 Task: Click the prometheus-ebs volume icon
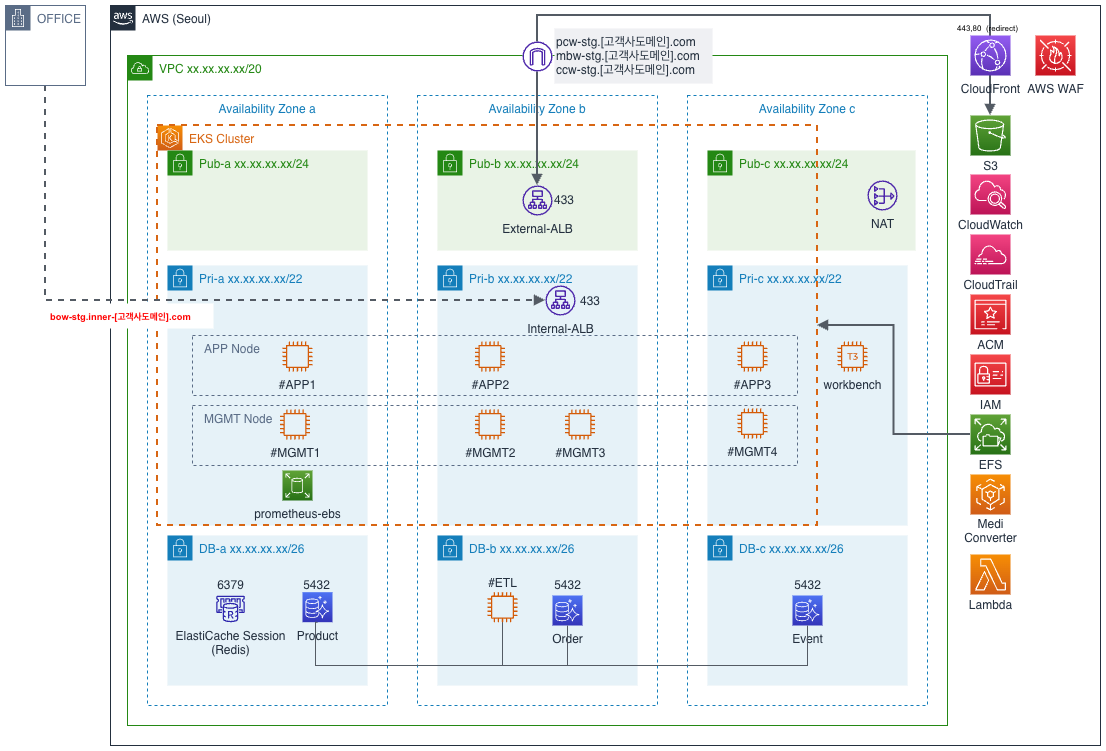tap(297, 487)
